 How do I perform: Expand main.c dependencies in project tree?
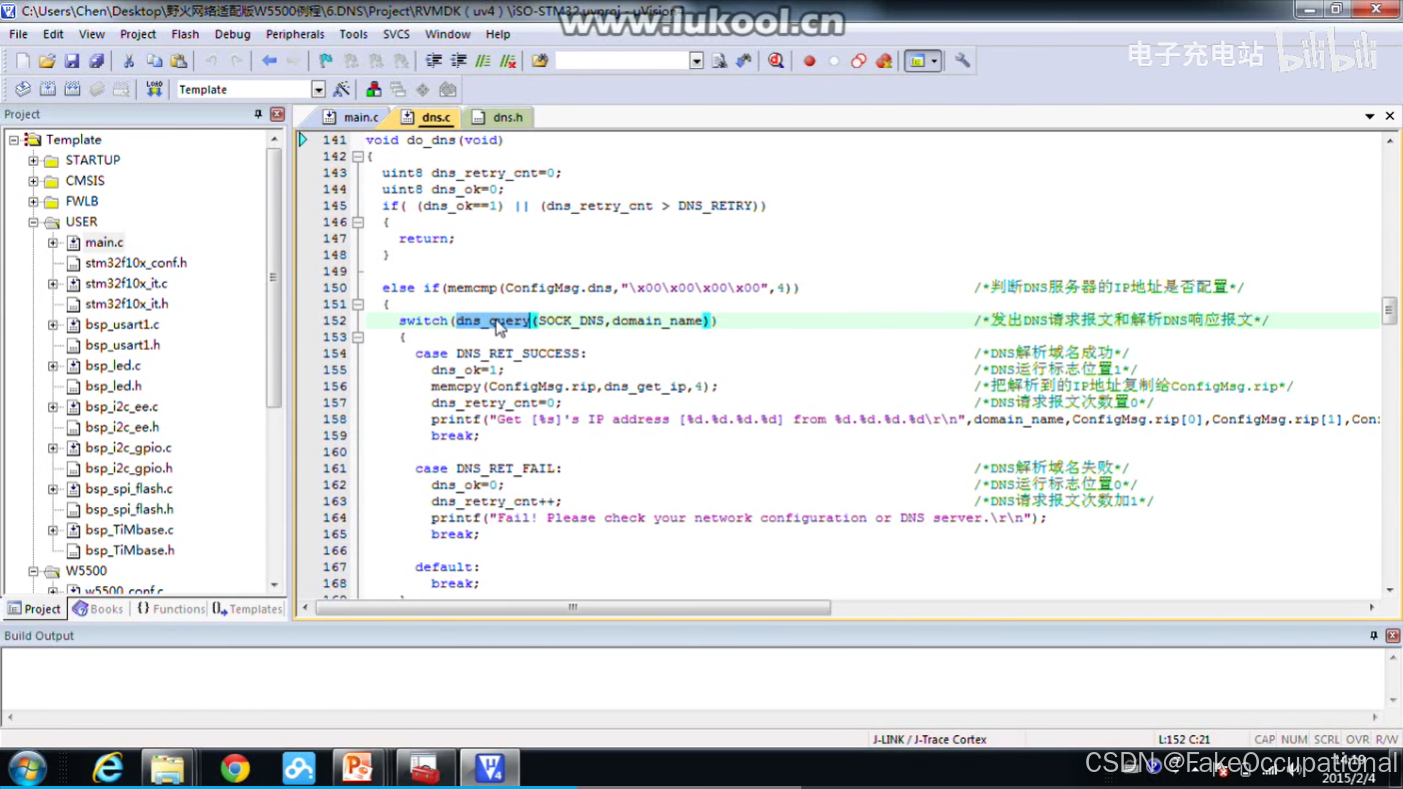(x=53, y=242)
